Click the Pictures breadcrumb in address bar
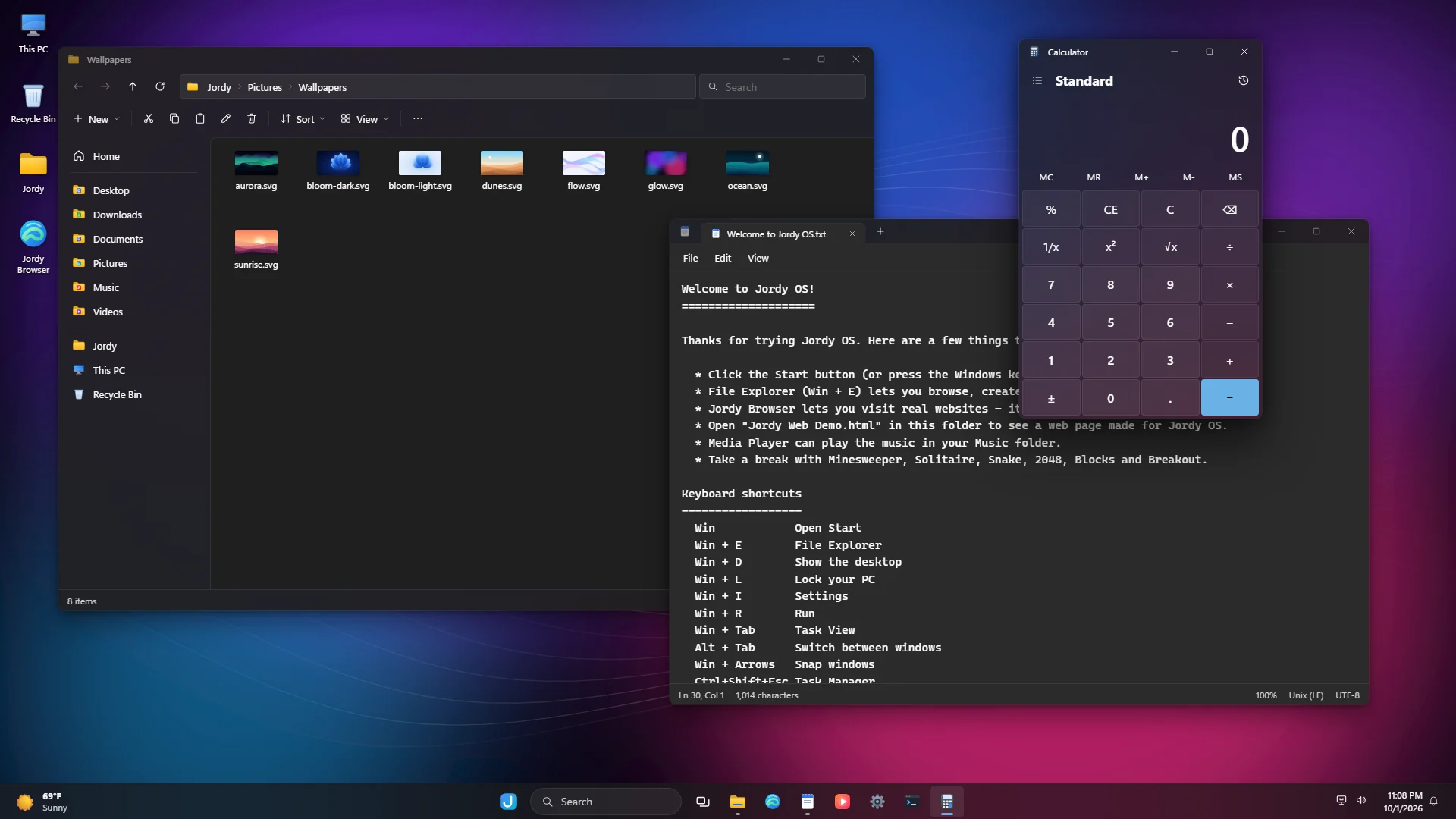Viewport: 1456px width, 819px height. 265,87
